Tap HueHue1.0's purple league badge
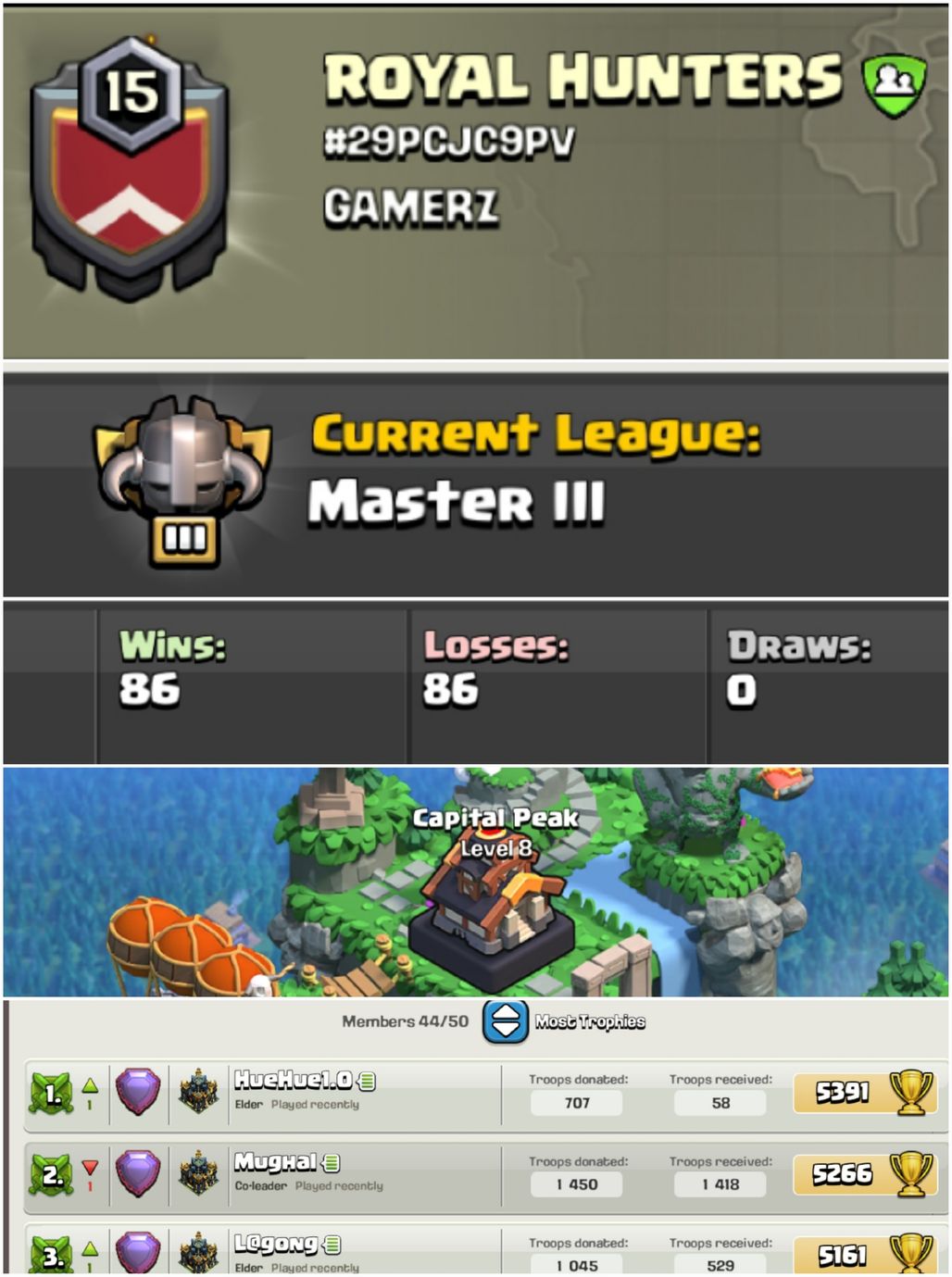Image resolution: width=952 pixels, height=1277 pixels. click(x=137, y=1092)
